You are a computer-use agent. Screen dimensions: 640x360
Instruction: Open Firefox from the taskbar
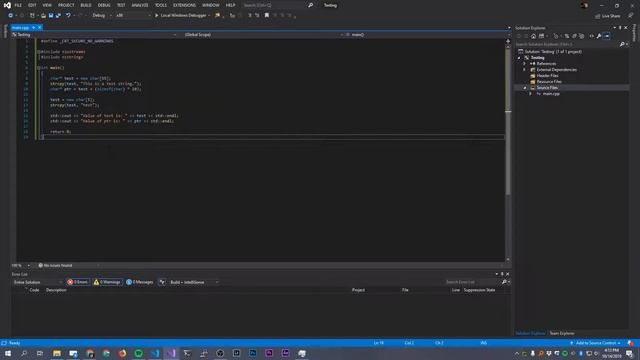pyautogui.click(x=122, y=353)
